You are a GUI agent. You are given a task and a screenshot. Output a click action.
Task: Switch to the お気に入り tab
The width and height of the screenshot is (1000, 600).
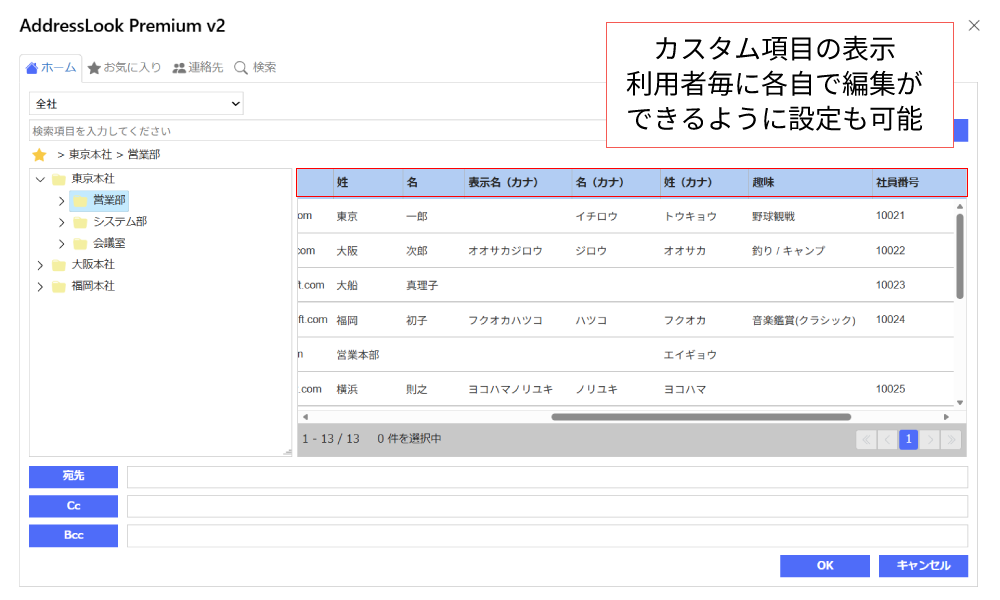[124, 68]
